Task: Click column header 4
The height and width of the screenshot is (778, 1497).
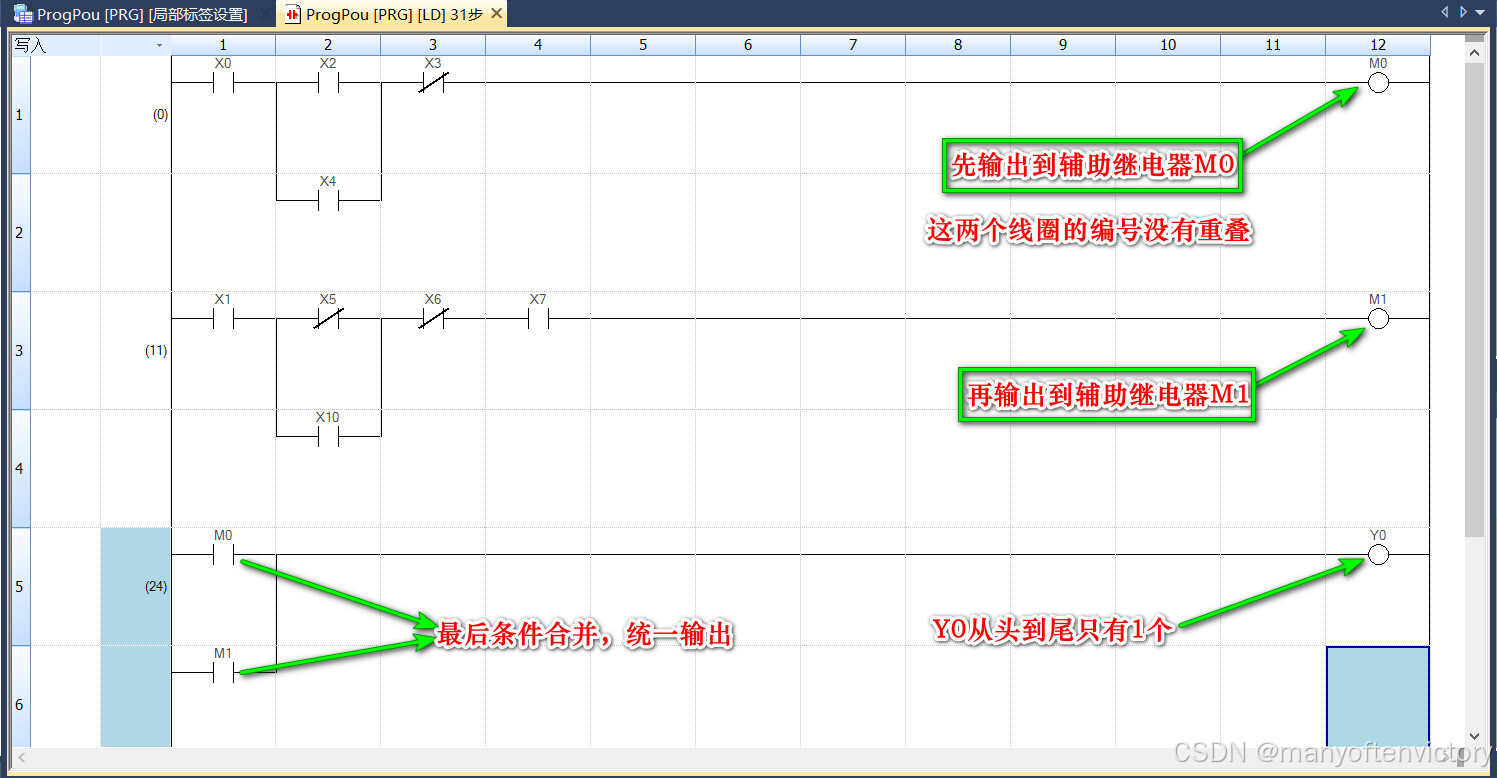Action: pyautogui.click(x=538, y=45)
